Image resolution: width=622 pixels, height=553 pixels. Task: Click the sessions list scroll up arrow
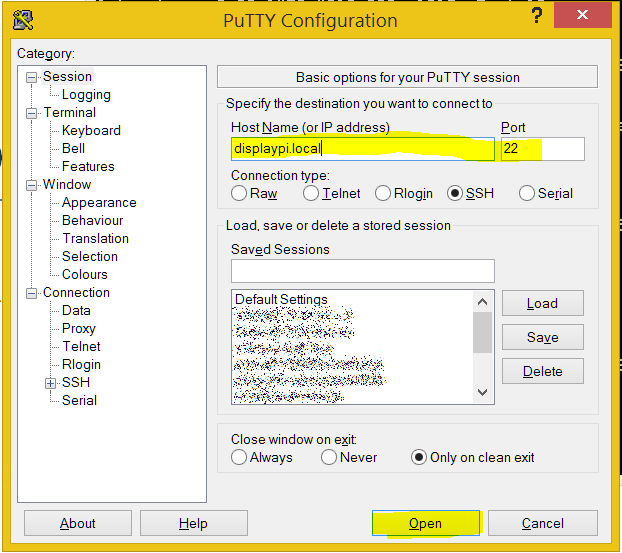click(482, 302)
